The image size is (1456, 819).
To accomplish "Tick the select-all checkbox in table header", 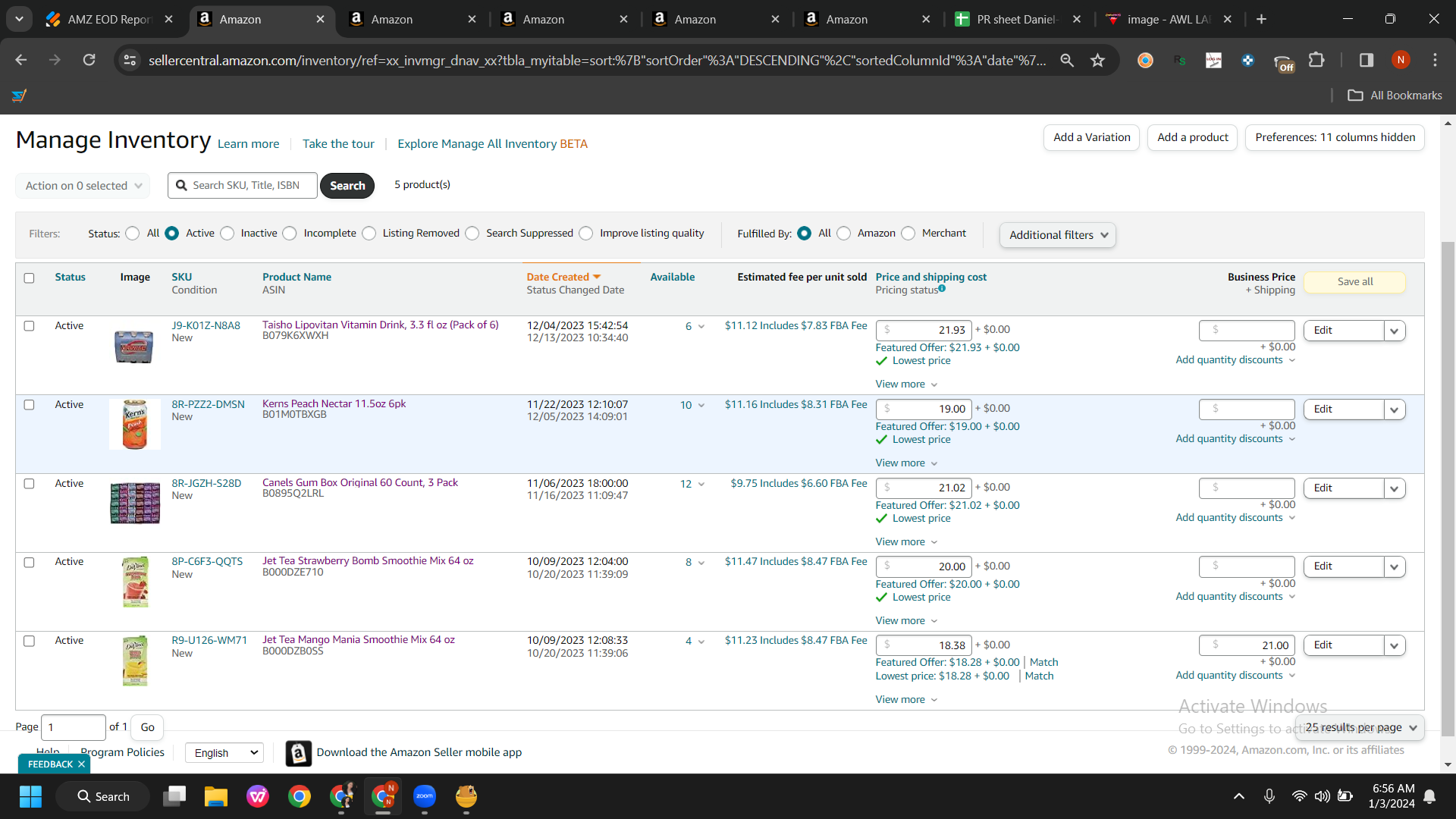I will click(x=29, y=278).
